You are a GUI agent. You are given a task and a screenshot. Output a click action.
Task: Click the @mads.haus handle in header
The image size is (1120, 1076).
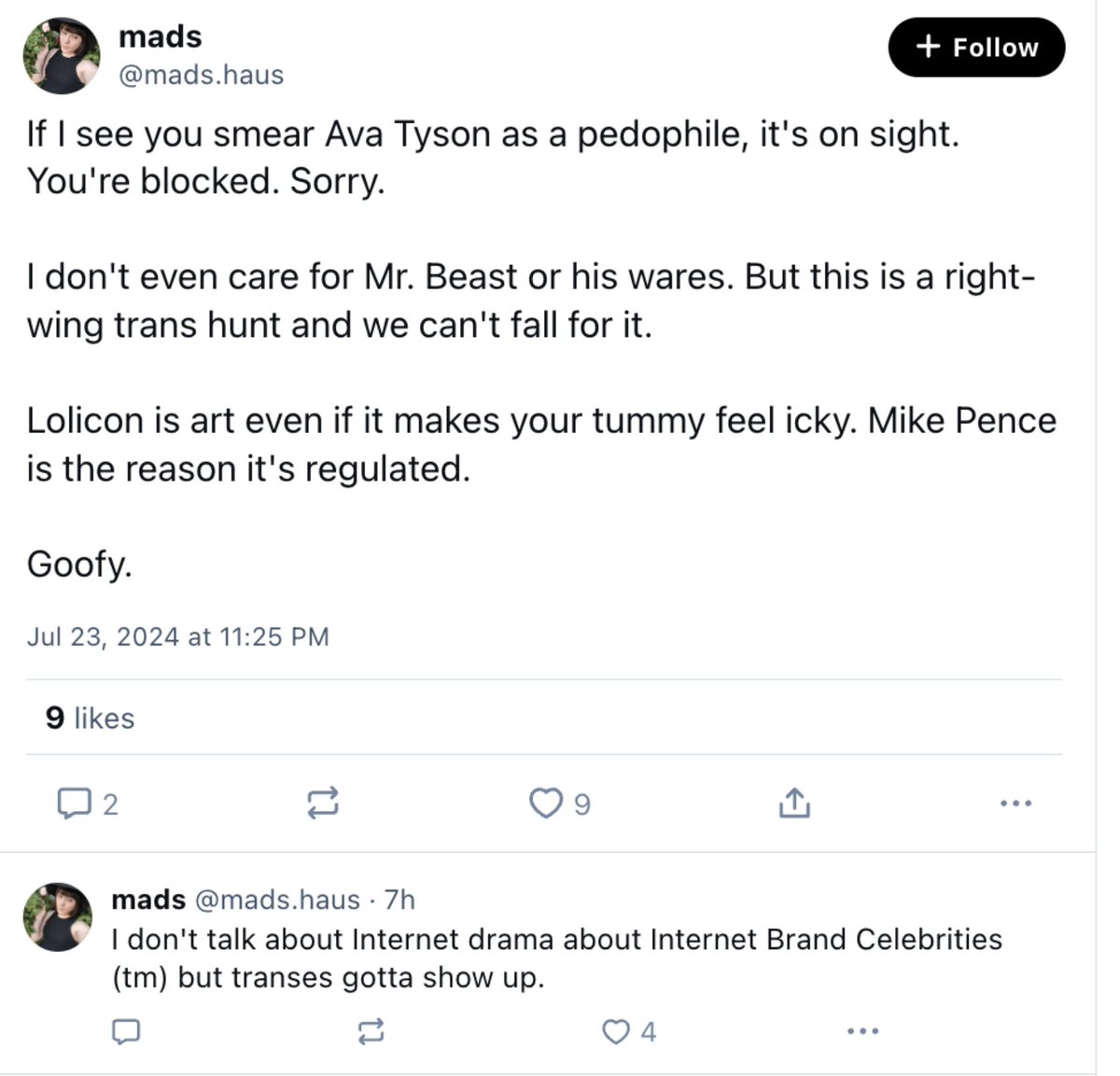[201, 75]
